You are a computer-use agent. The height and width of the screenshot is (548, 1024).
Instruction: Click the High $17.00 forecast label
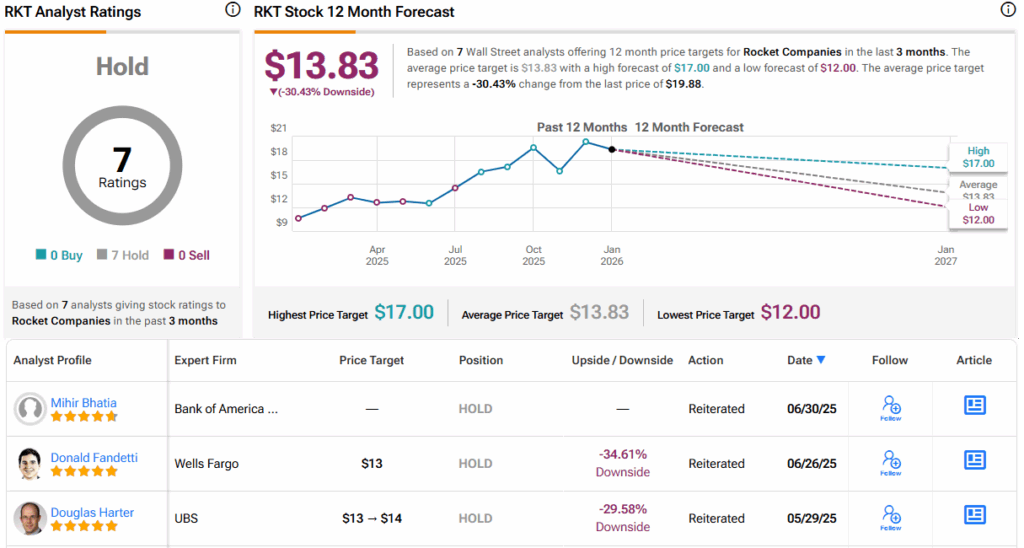[x=977, y=157]
